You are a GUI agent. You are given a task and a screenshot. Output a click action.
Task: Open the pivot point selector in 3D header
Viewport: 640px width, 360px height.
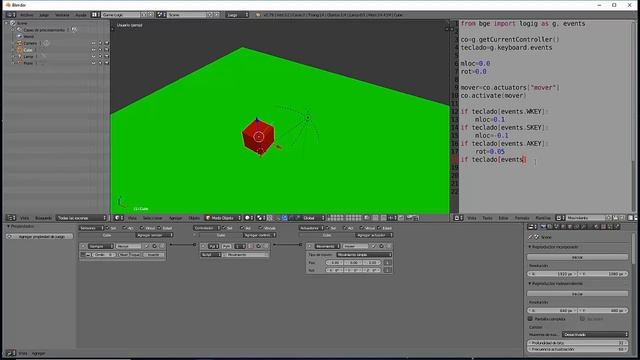(261, 218)
